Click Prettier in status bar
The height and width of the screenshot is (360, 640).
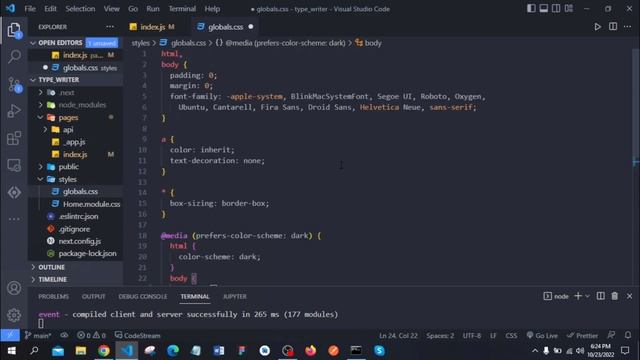[582, 336]
